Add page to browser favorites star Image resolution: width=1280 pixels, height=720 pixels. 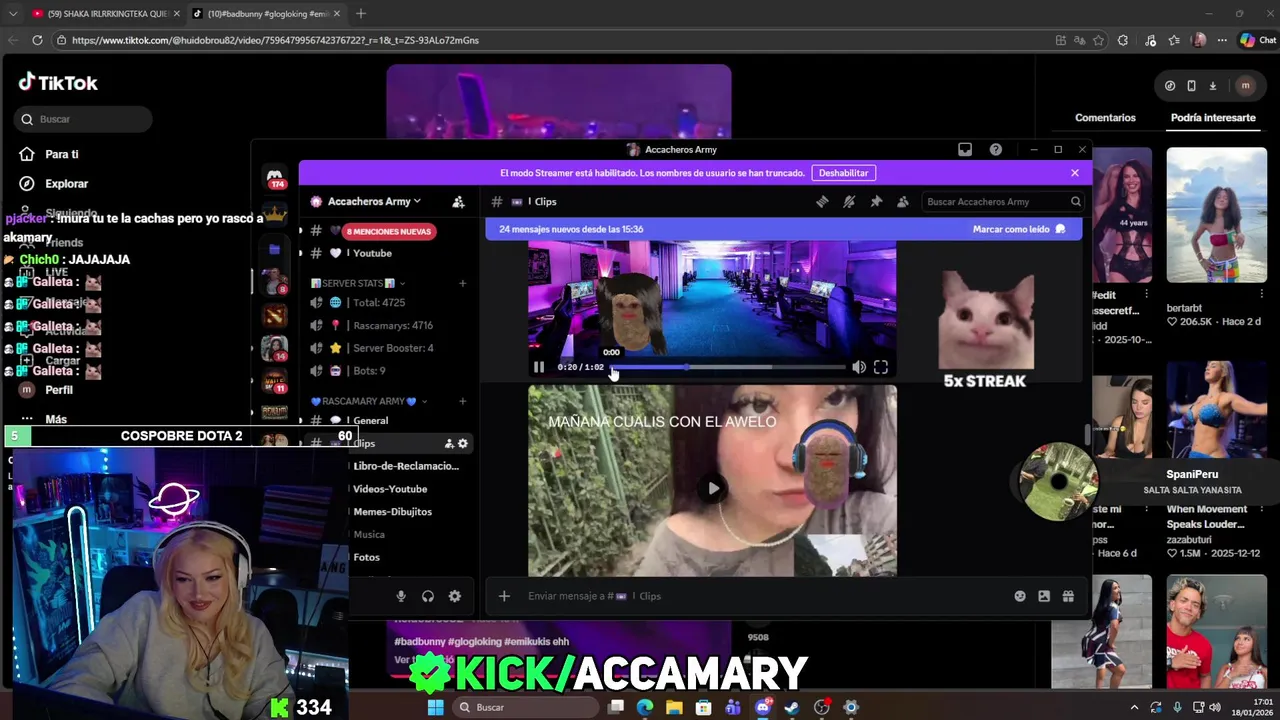1099,40
